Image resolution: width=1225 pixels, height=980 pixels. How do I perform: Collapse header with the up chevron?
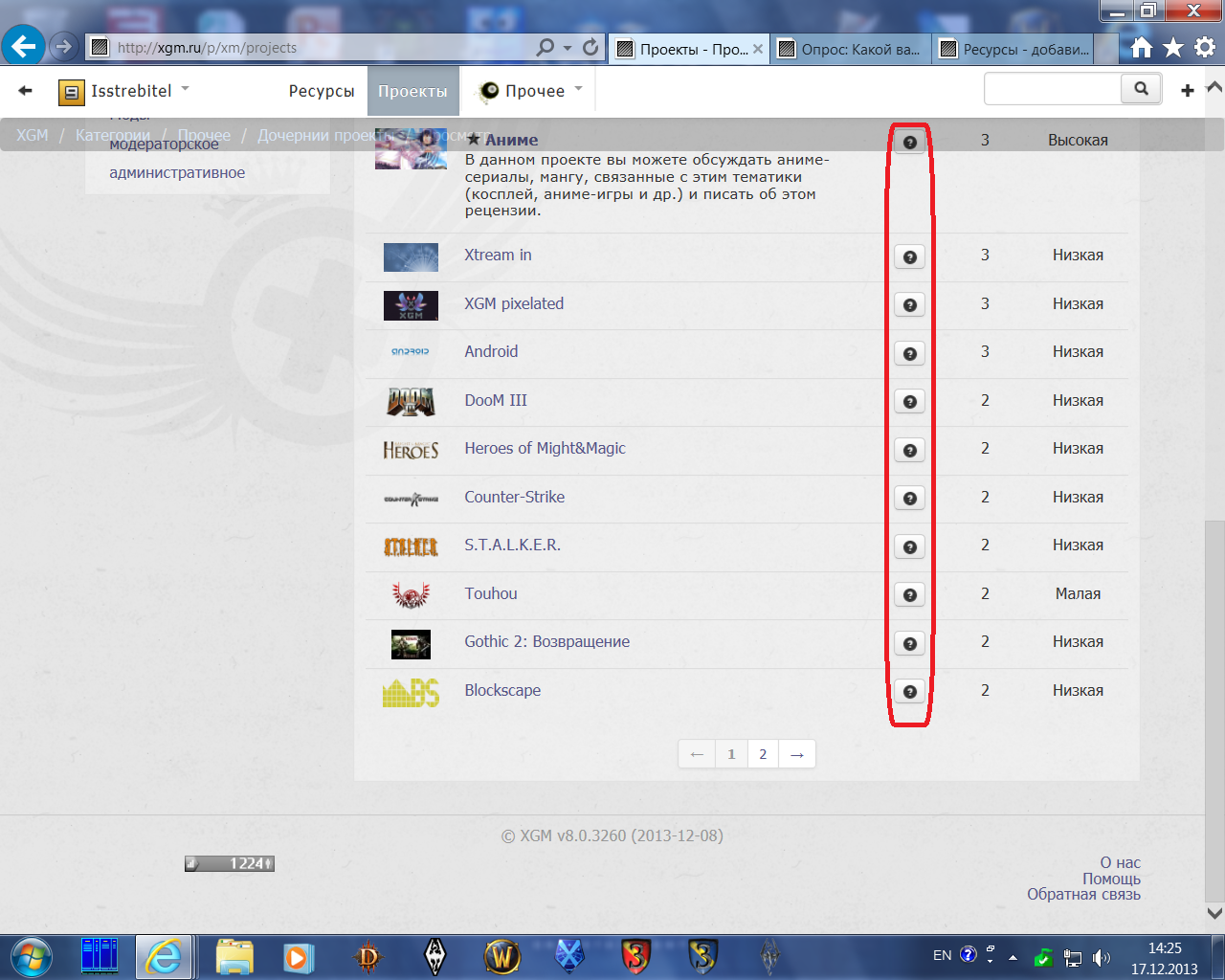pos(1214,88)
